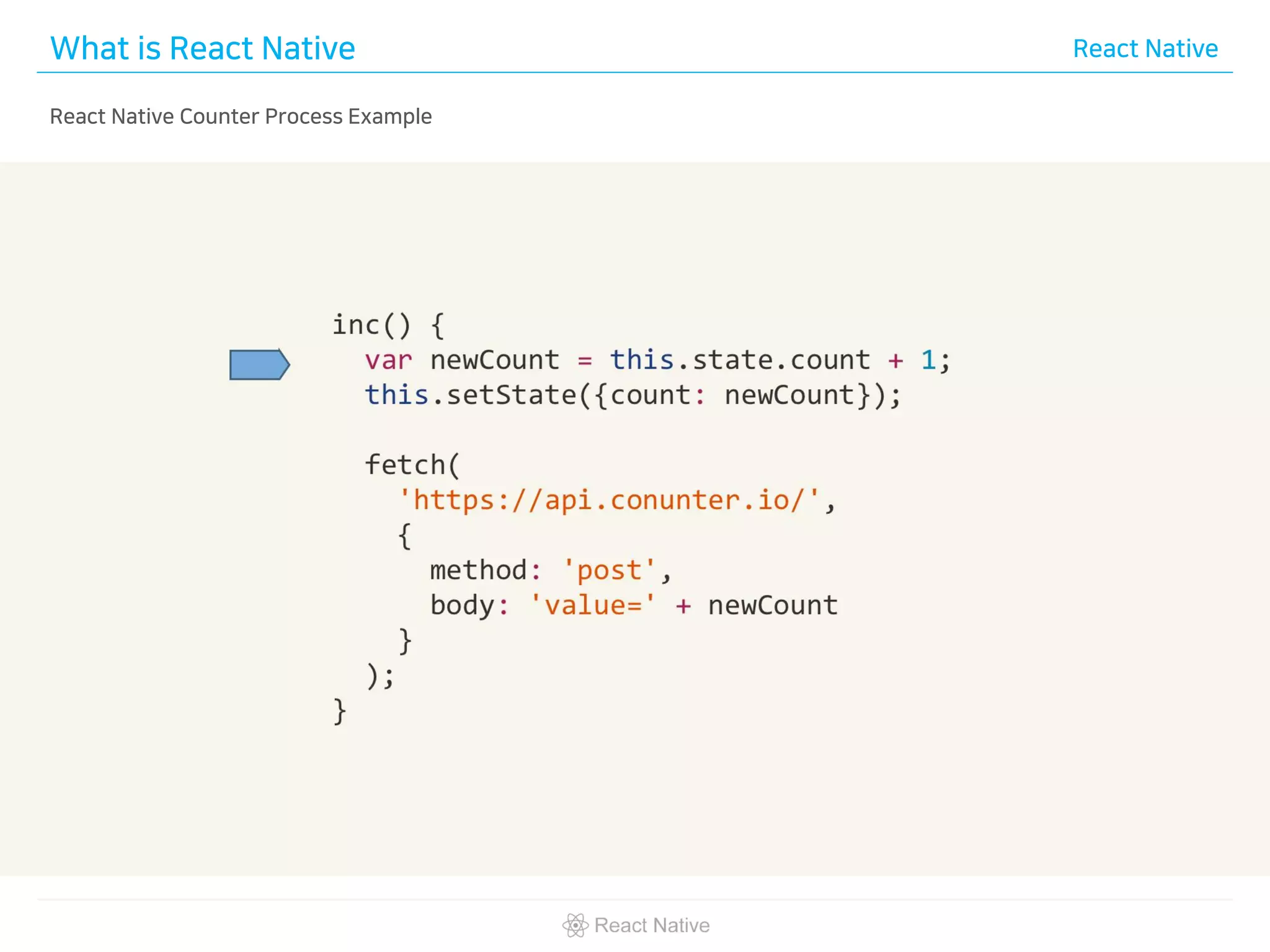Click the 'What is React Native' slide title

click(203, 48)
